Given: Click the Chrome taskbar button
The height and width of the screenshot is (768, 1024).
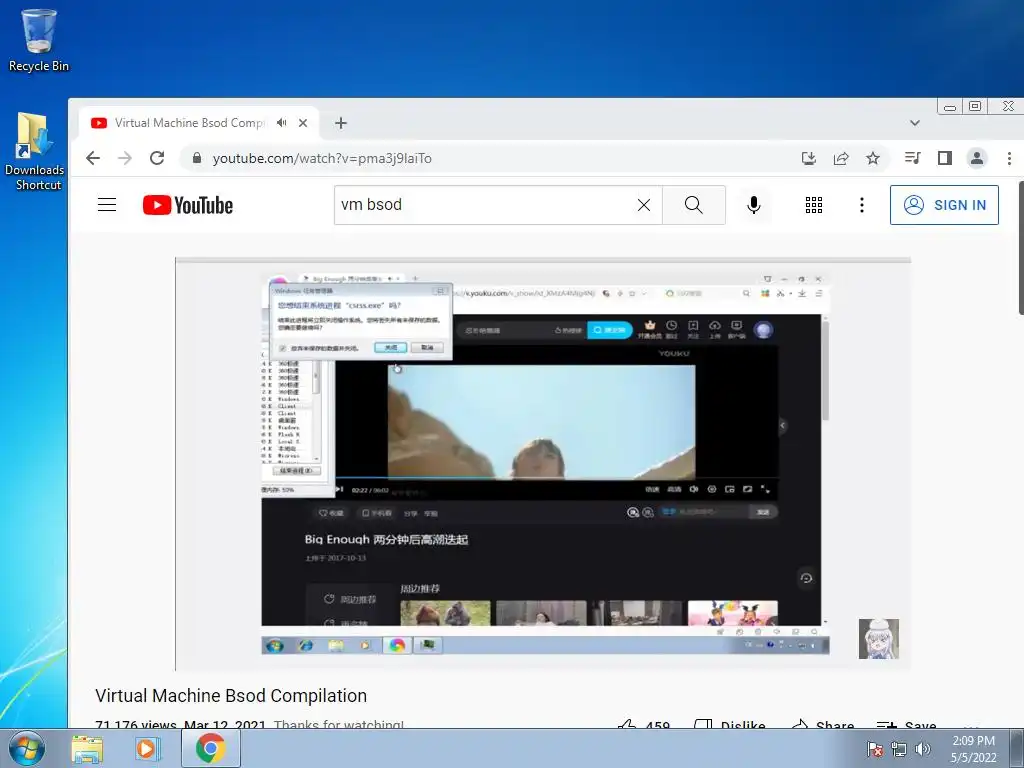Looking at the screenshot, I should (x=210, y=748).
